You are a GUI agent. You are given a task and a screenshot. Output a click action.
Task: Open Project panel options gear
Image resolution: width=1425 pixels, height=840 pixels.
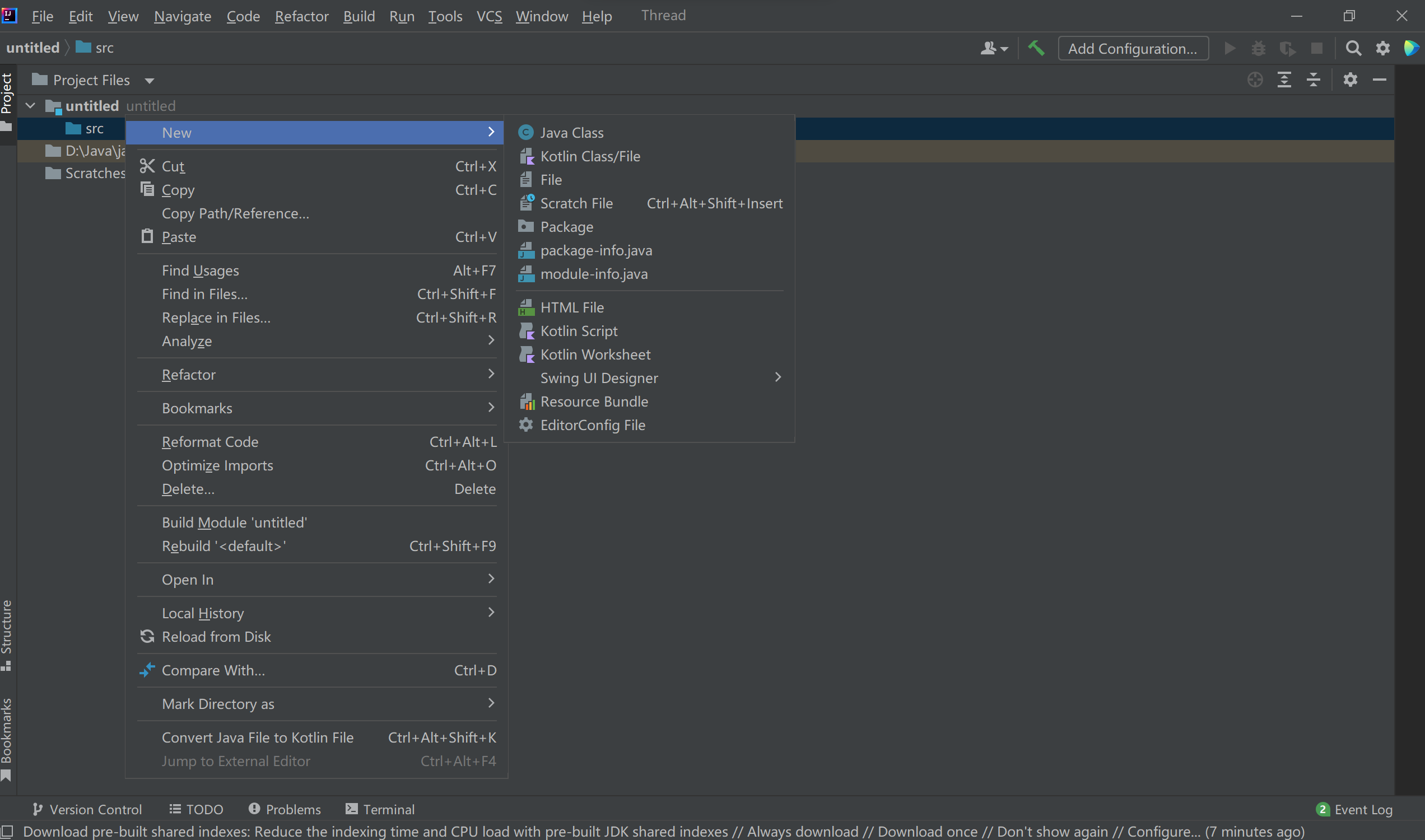point(1351,80)
